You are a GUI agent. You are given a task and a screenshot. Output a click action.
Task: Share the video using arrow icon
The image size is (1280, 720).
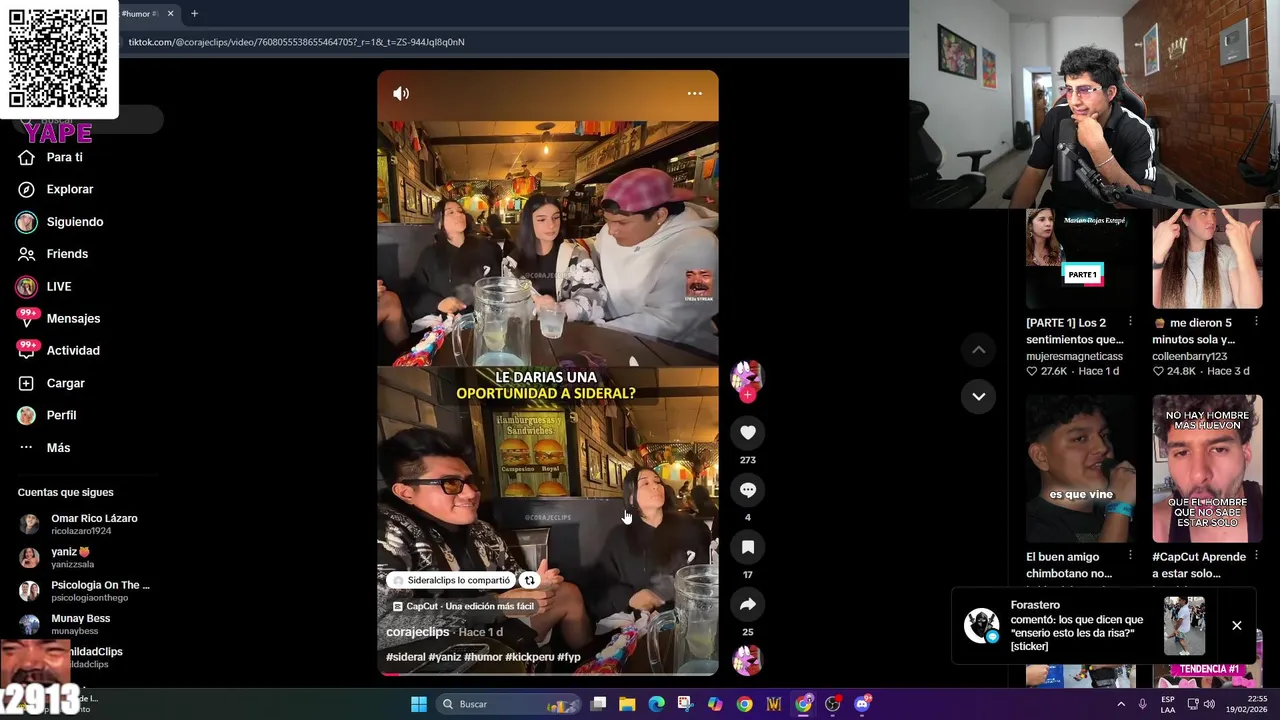coord(747,604)
